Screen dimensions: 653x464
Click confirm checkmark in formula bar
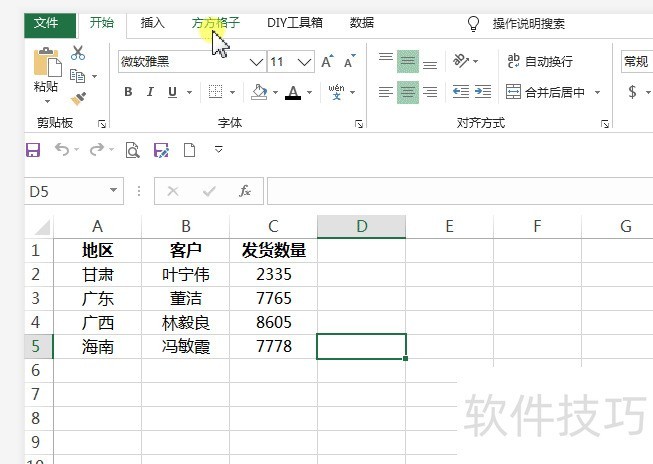pos(209,191)
